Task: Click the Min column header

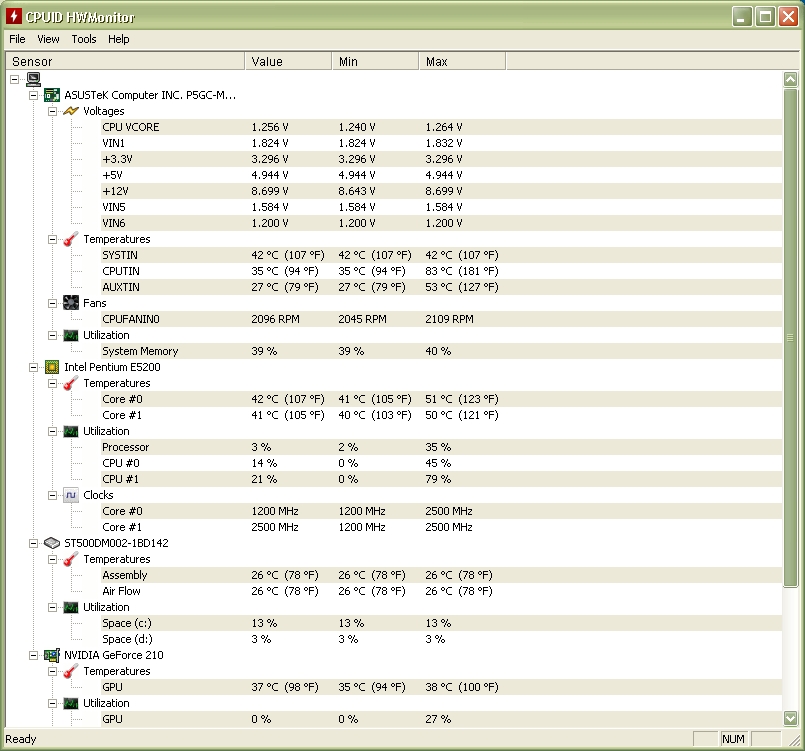Action: tap(375, 62)
